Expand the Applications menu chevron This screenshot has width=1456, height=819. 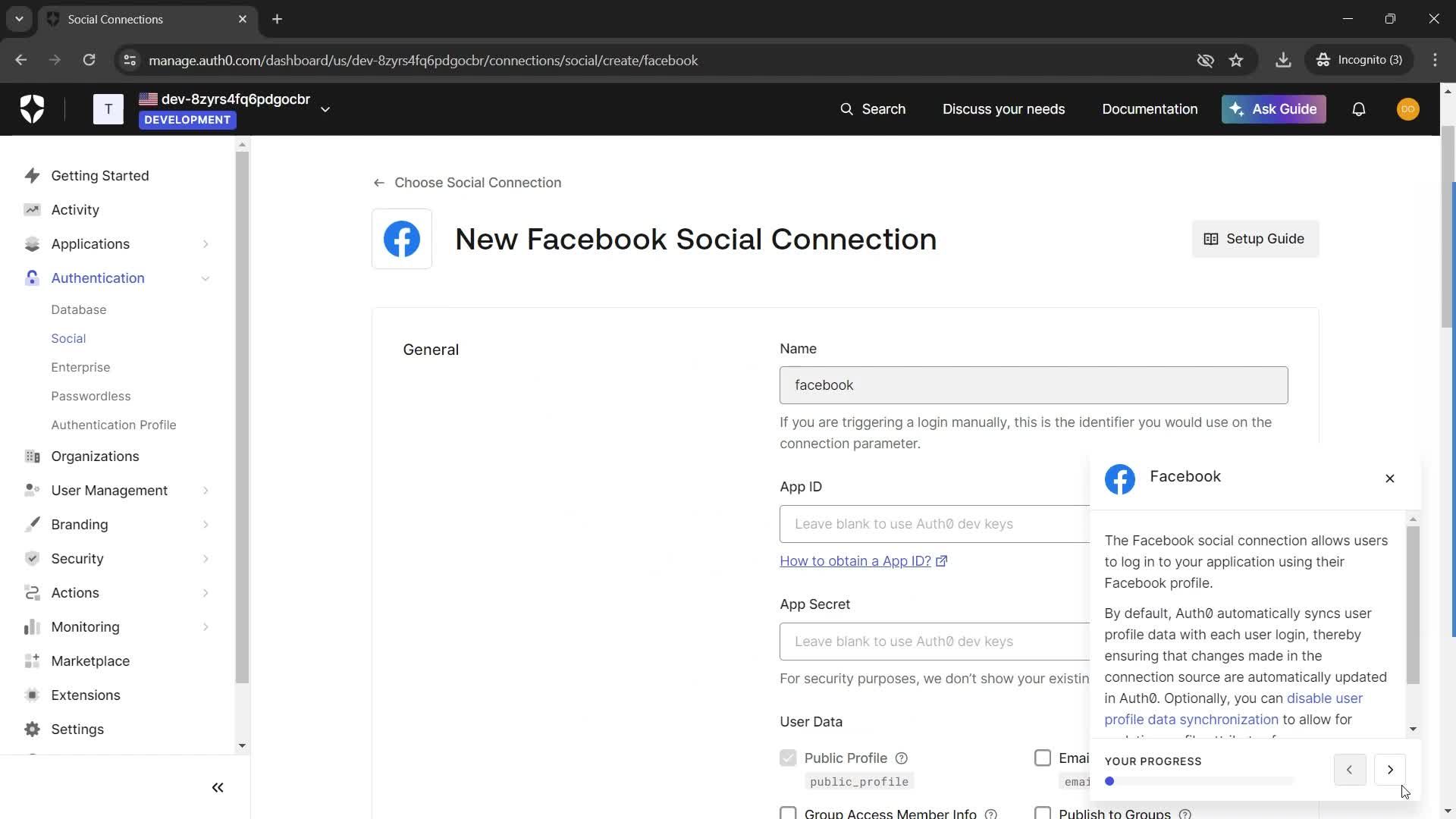(206, 244)
